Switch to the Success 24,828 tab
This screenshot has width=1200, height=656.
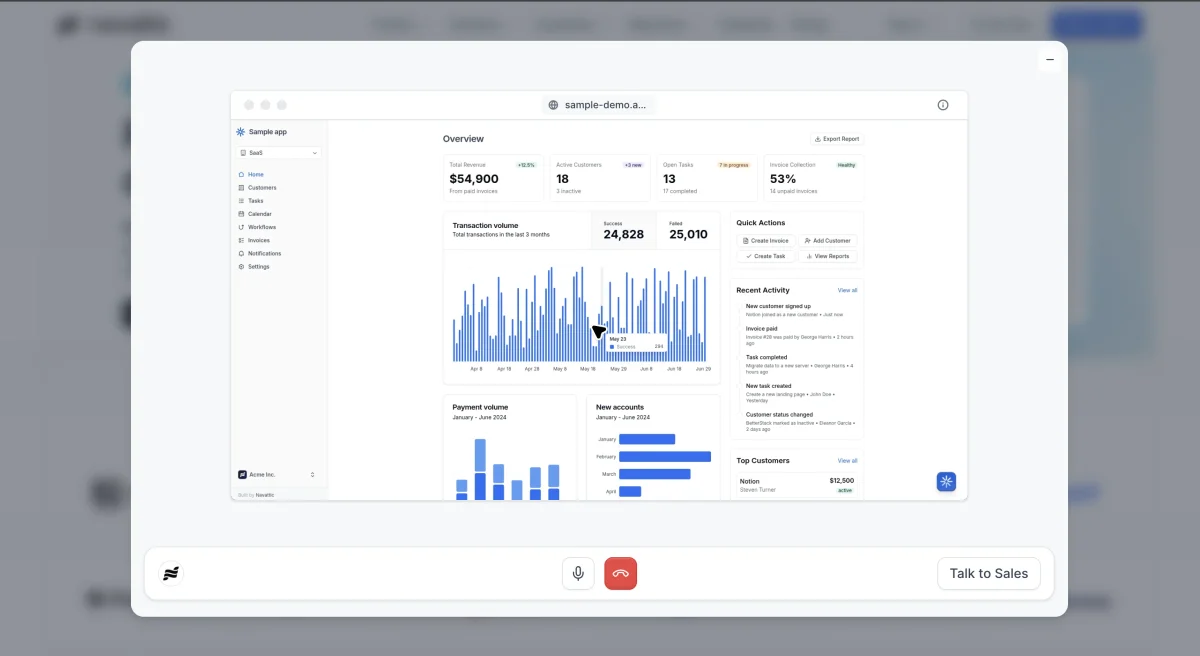click(624, 230)
